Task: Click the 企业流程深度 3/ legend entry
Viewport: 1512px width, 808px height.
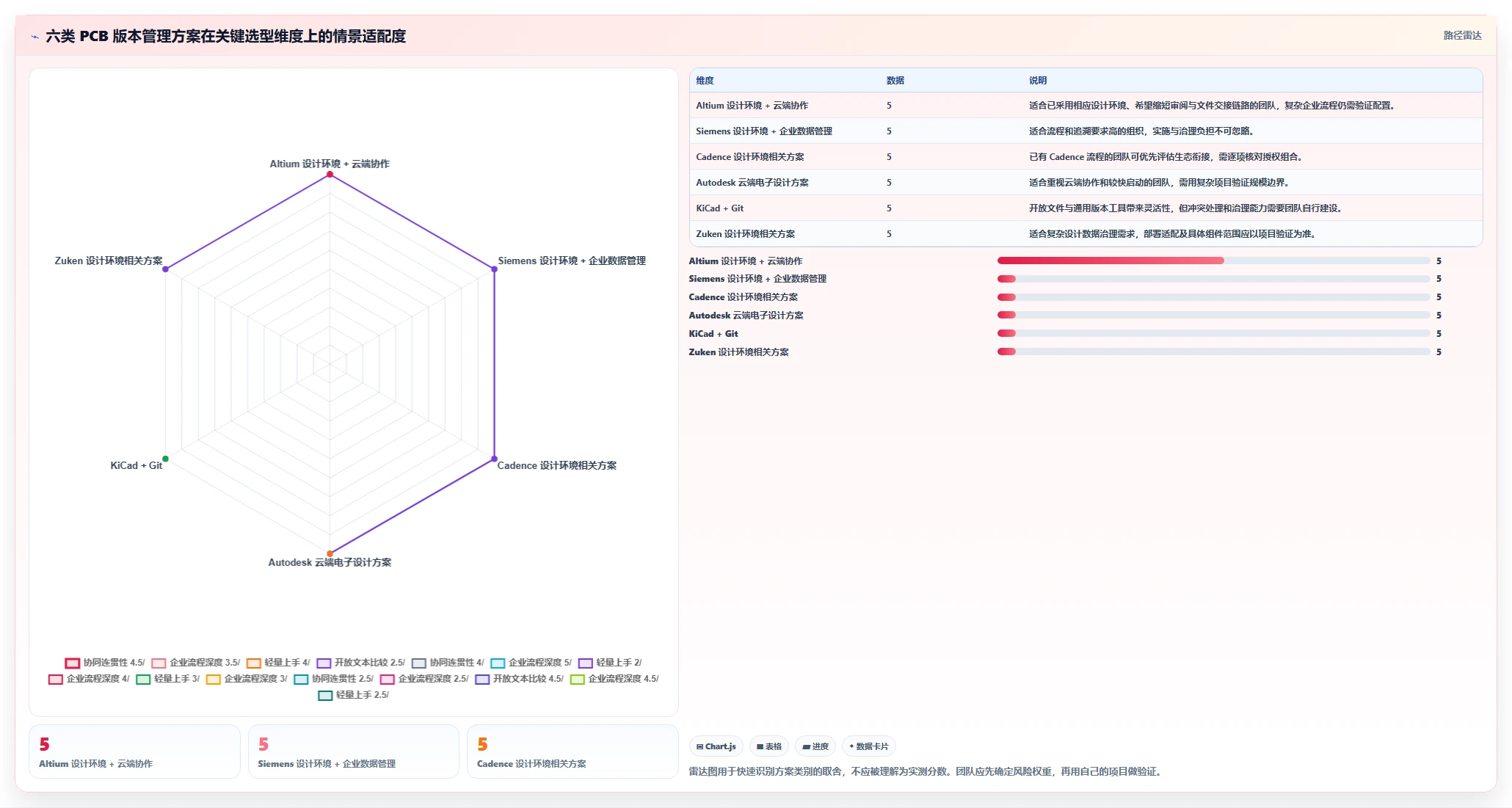Action: pyautogui.click(x=247, y=679)
